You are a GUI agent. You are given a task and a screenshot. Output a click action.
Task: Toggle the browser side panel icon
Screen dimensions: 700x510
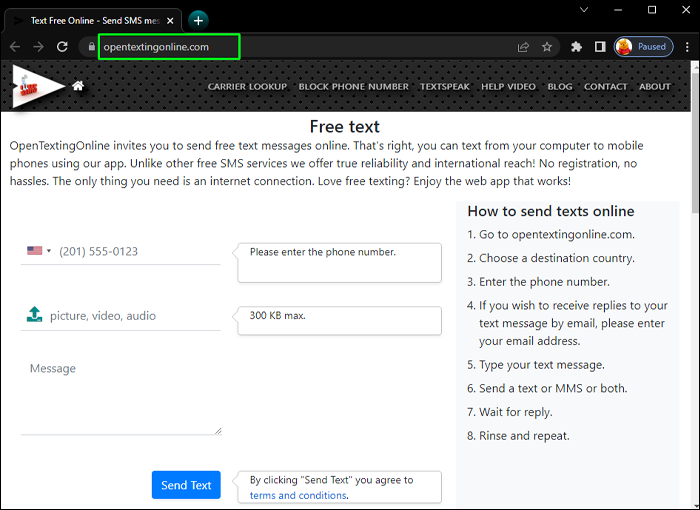pyautogui.click(x=600, y=46)
